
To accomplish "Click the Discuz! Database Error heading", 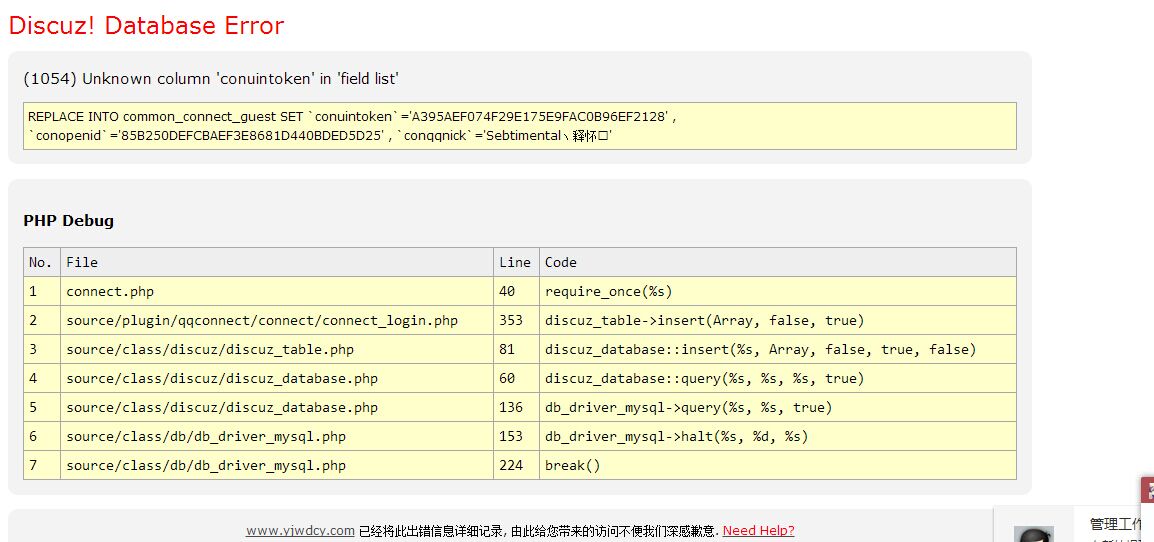I will (x=146, y=26).
